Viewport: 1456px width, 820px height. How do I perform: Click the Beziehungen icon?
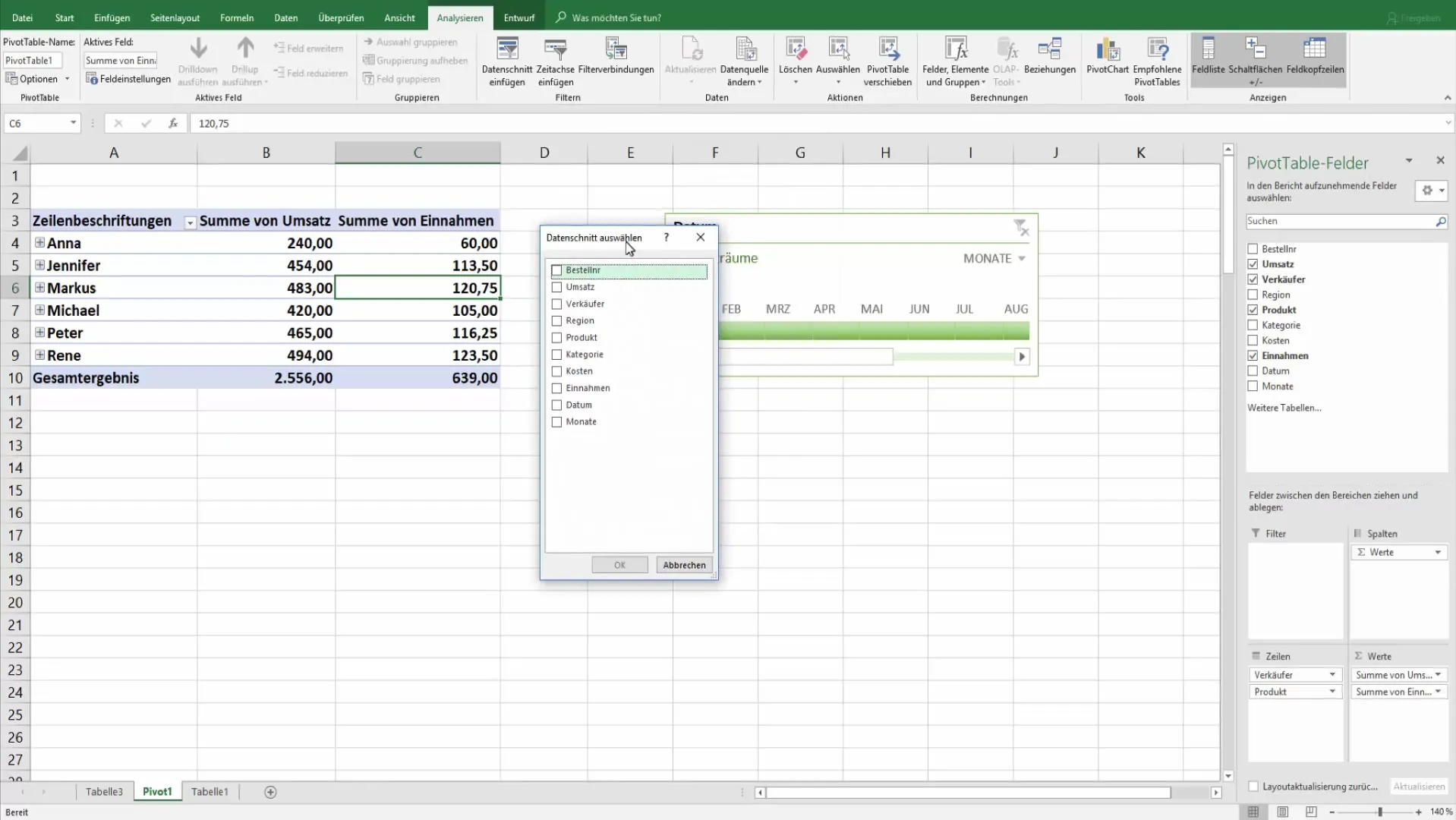[x=1050, y=50]
